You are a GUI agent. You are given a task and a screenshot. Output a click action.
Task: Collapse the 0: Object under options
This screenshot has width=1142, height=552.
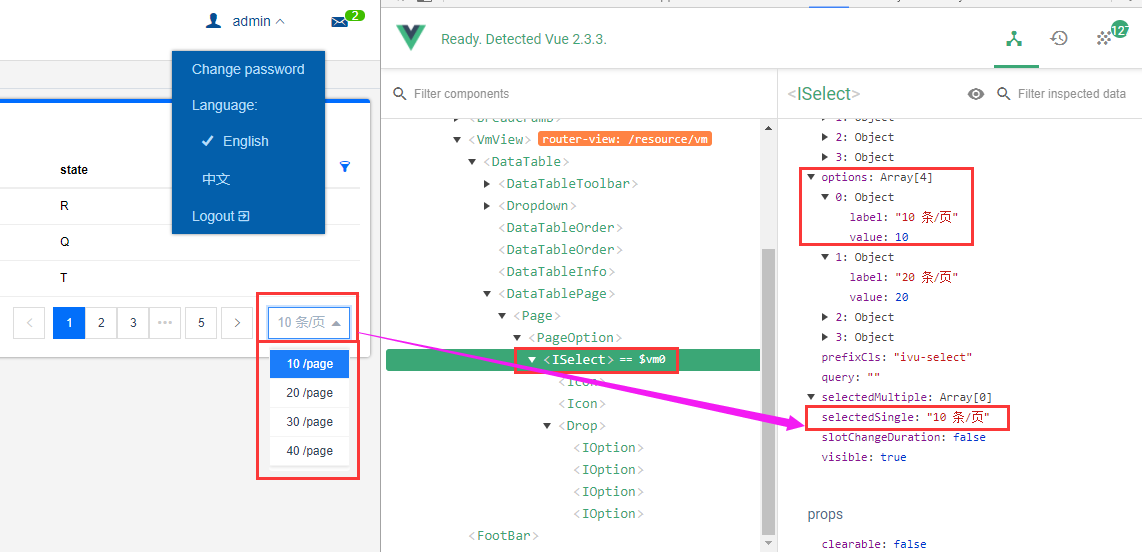(825, 197)
